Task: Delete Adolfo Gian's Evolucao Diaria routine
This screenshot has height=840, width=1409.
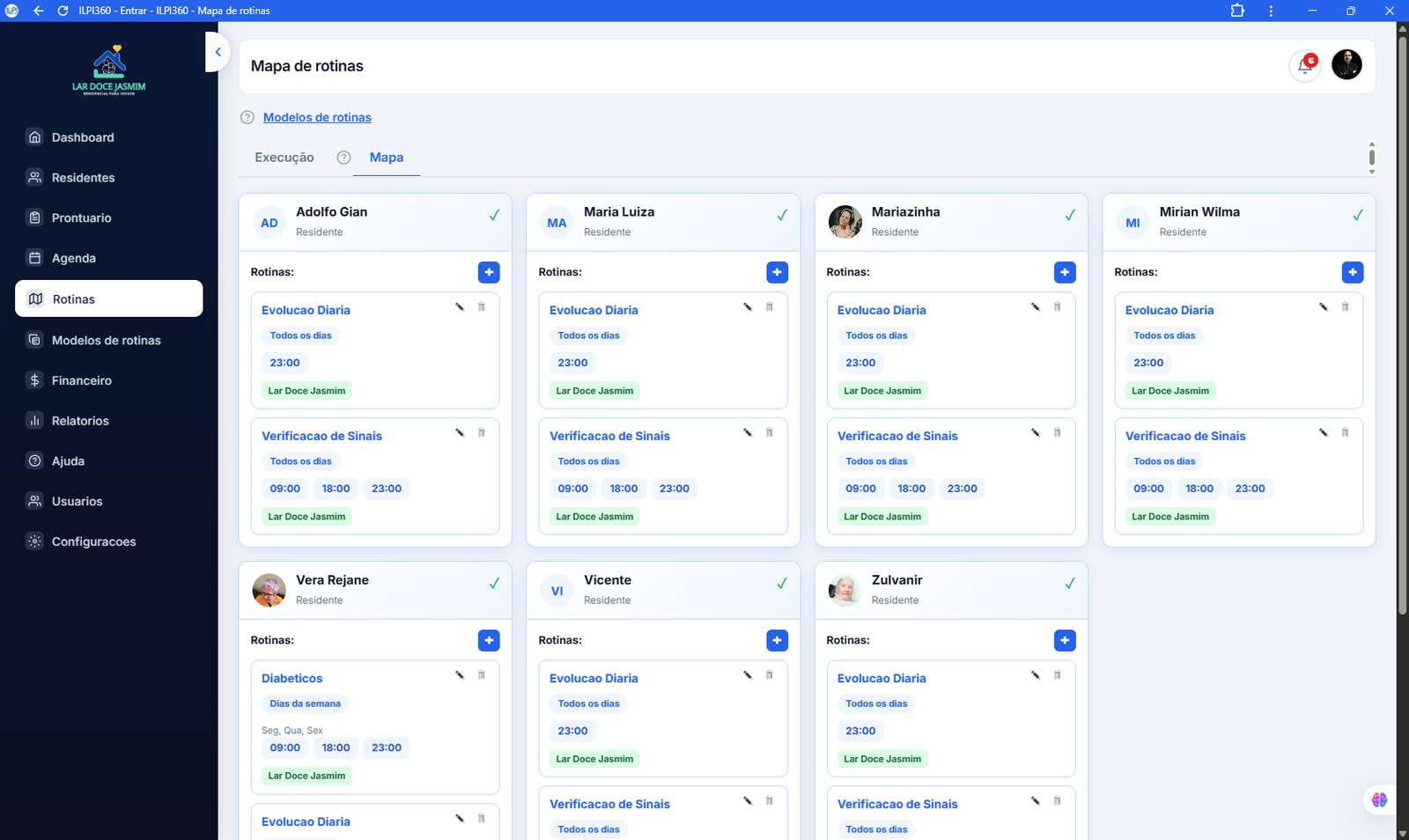Action: 482,307
